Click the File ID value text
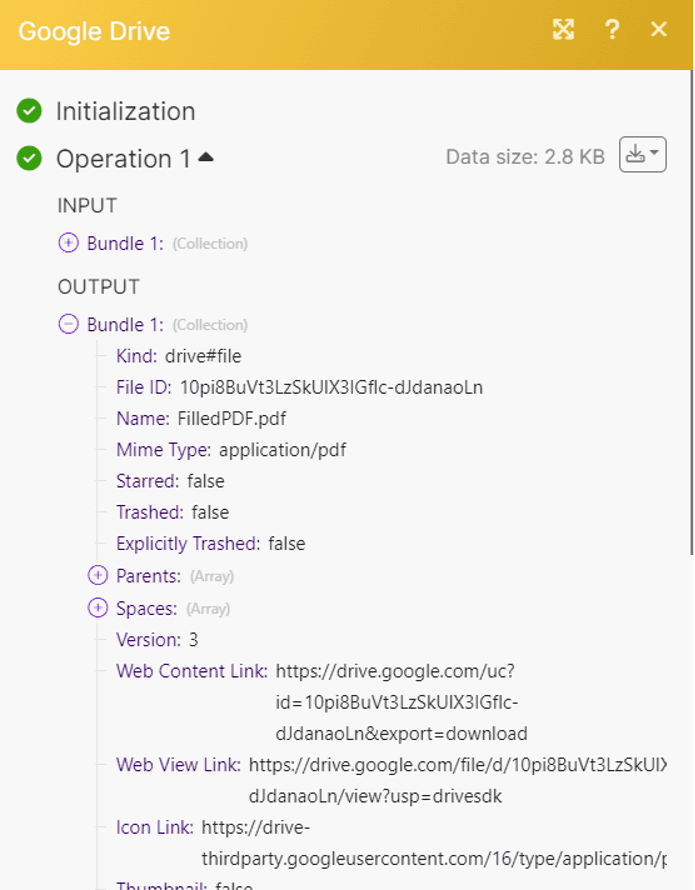 point(332,388)
